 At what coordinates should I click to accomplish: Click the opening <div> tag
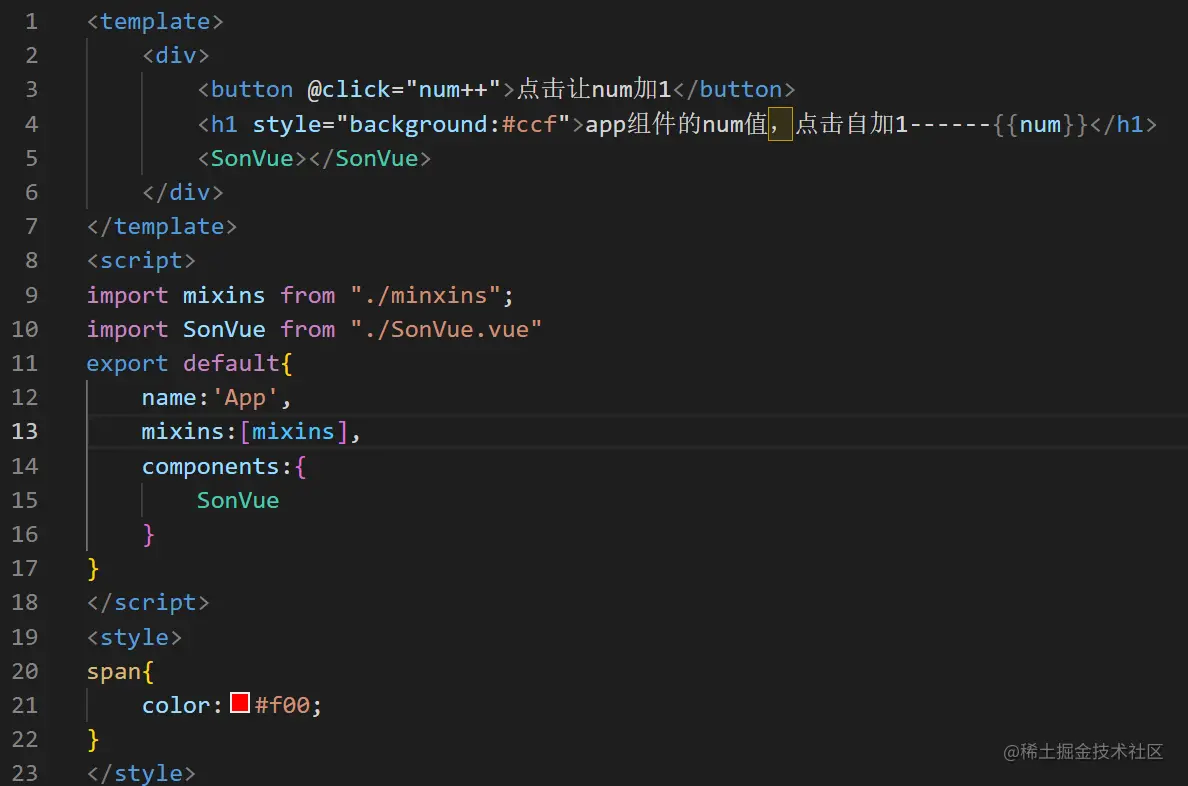(176, 55)
